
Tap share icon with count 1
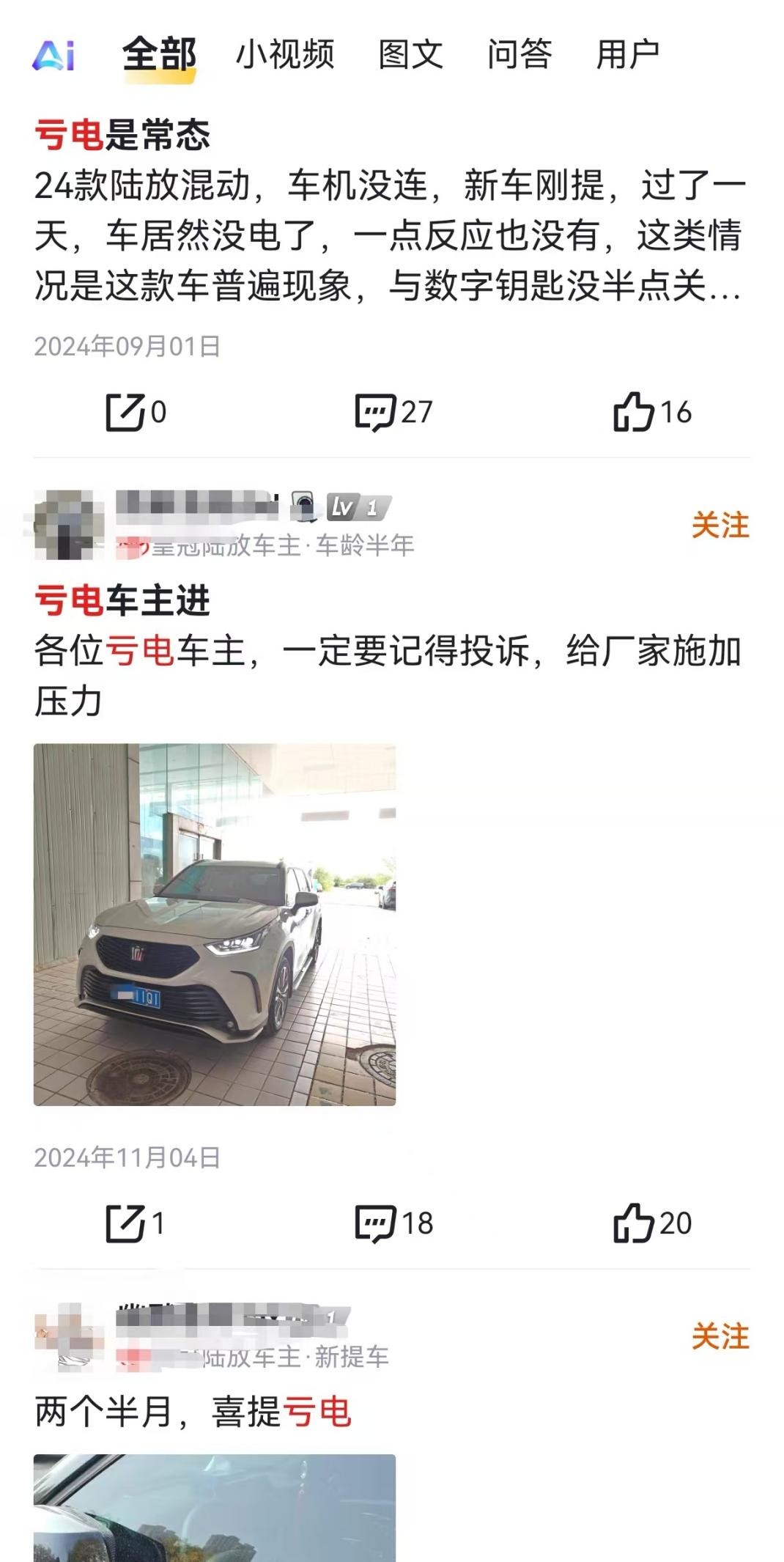coord(125,1223)
